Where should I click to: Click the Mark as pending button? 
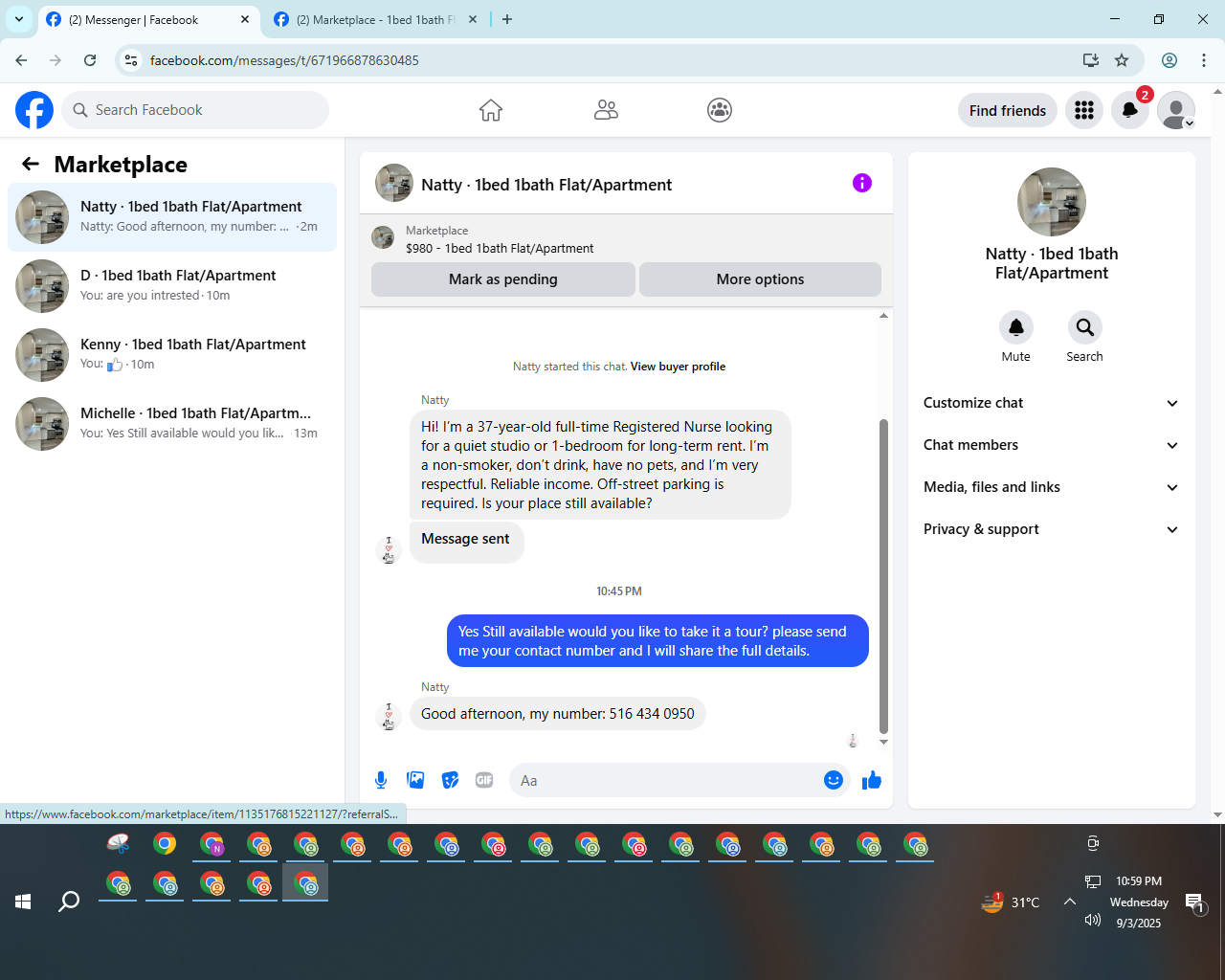pos(503,279)
